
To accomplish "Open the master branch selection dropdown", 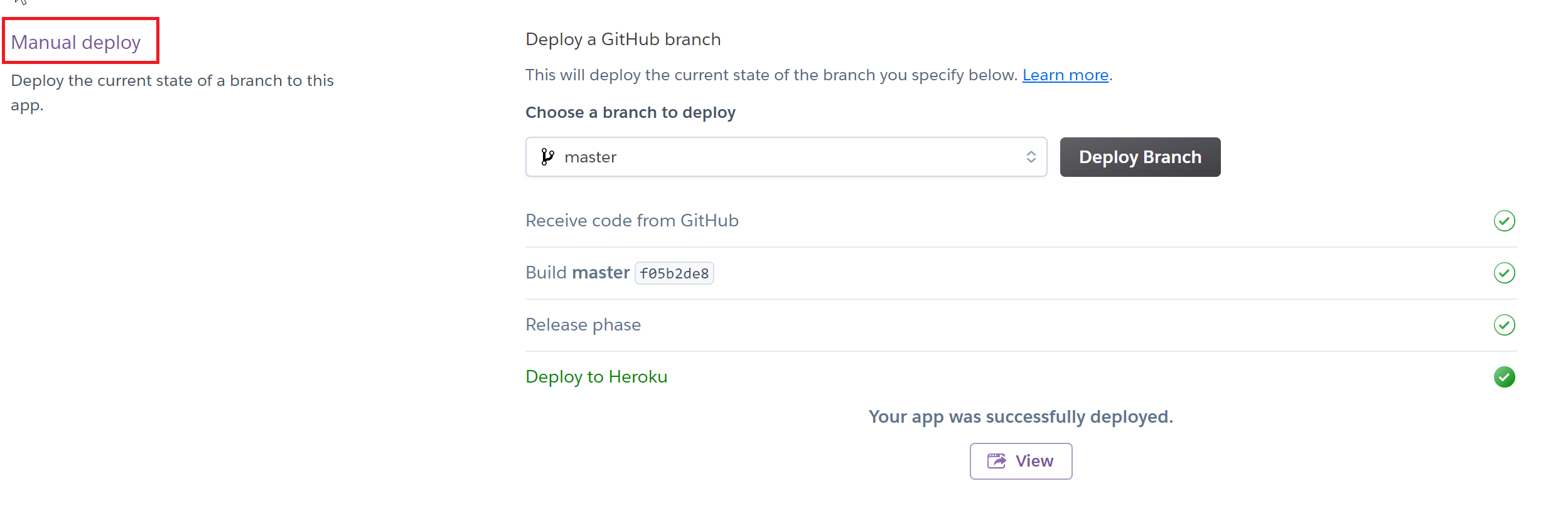I will click(785, 157).
